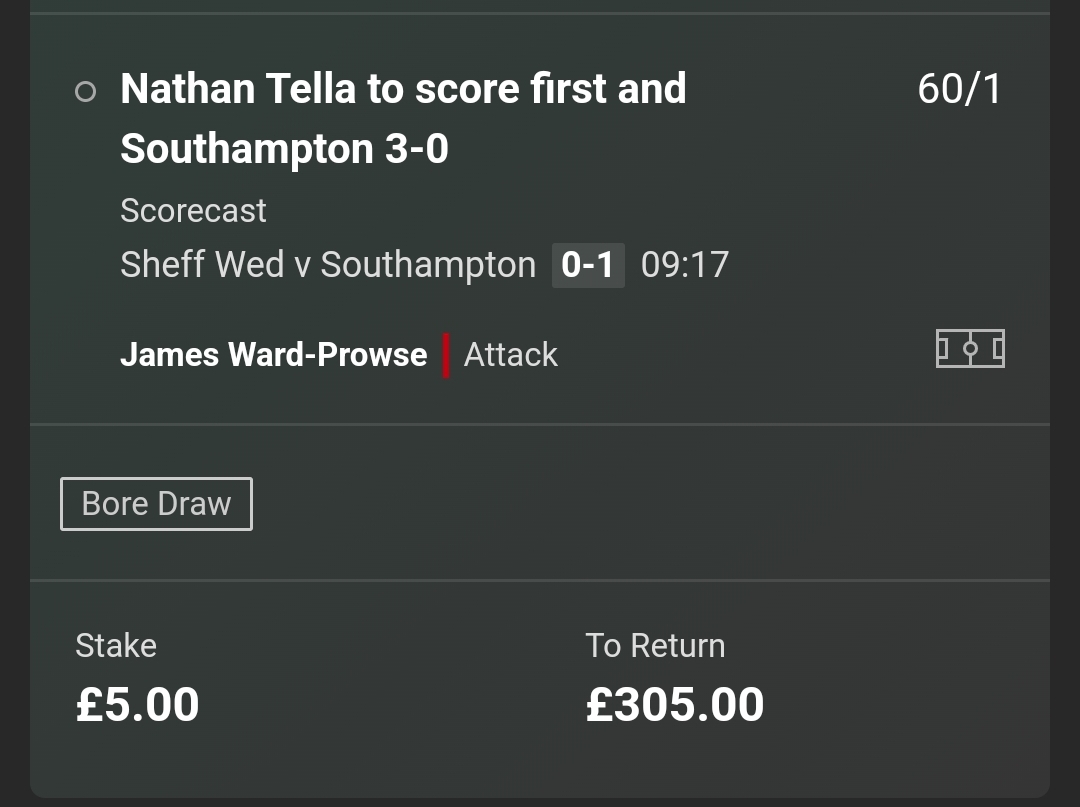Open the Sheff Wed v Southampton match
The width and height of the screenshot is (1080, 807).
pos(327,265)
